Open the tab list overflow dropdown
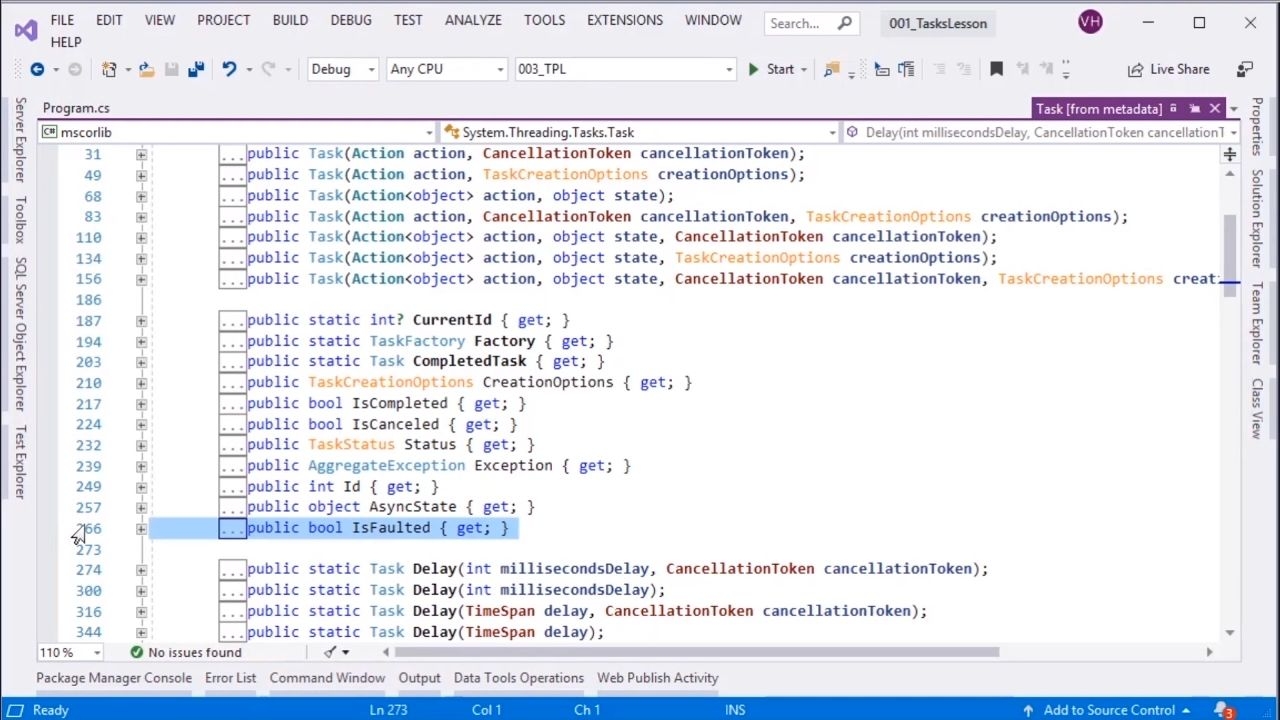Screen dimensions: 1280x720 pos(1233,108)
